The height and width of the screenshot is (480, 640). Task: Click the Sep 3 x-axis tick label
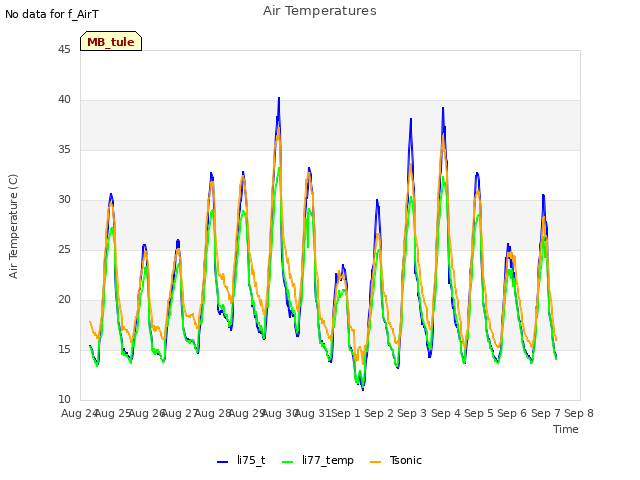coord(412,413)
